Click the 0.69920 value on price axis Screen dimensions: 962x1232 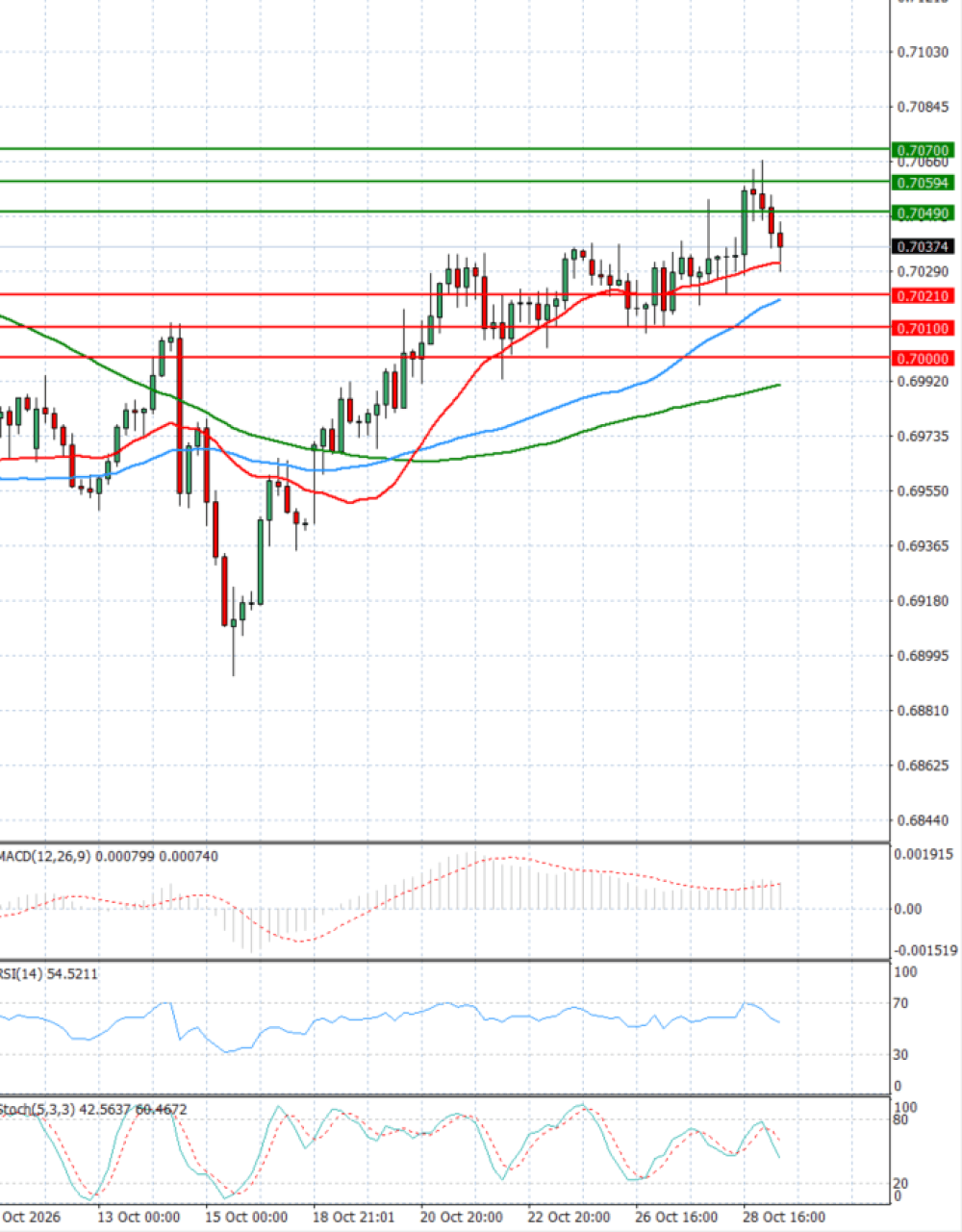[923, 381]
